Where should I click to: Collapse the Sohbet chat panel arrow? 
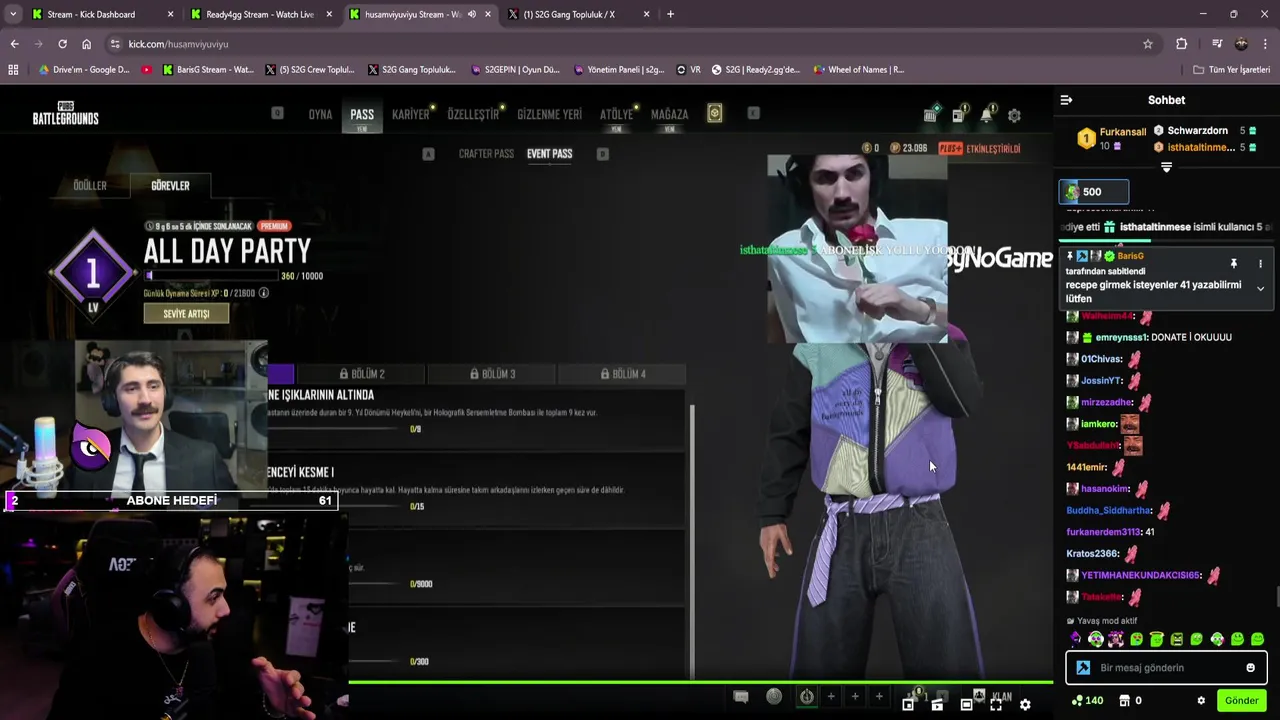click(1066, 100)
